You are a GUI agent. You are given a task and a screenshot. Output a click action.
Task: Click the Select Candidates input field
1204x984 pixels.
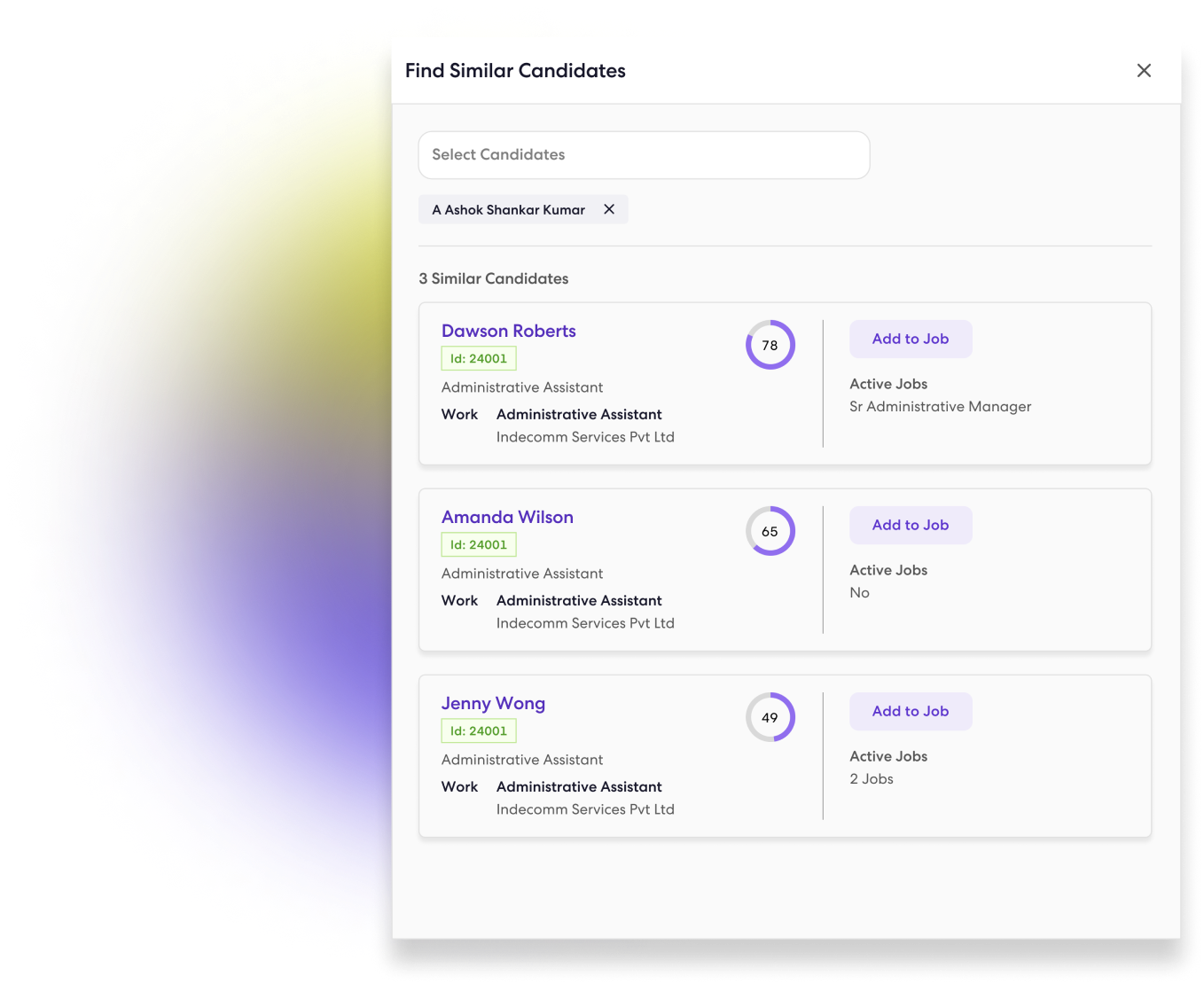pos(644,154)
